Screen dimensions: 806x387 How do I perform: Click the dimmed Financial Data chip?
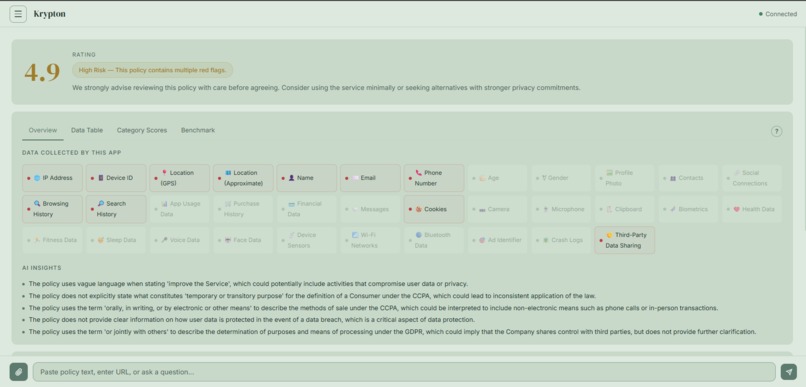coord(307,209)
